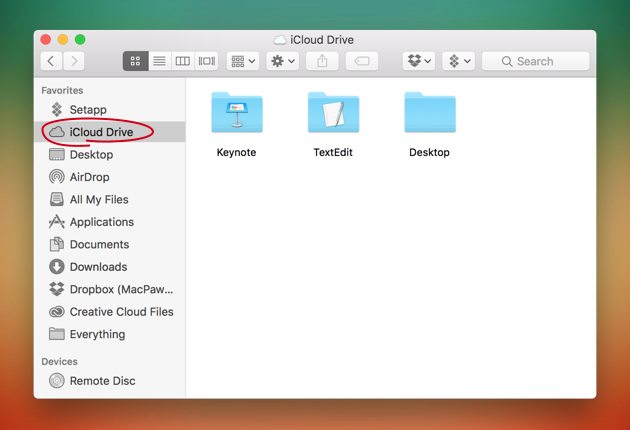Select Setapp in the sidebar
Screen dimensions: 630x430
click(109, 109)
